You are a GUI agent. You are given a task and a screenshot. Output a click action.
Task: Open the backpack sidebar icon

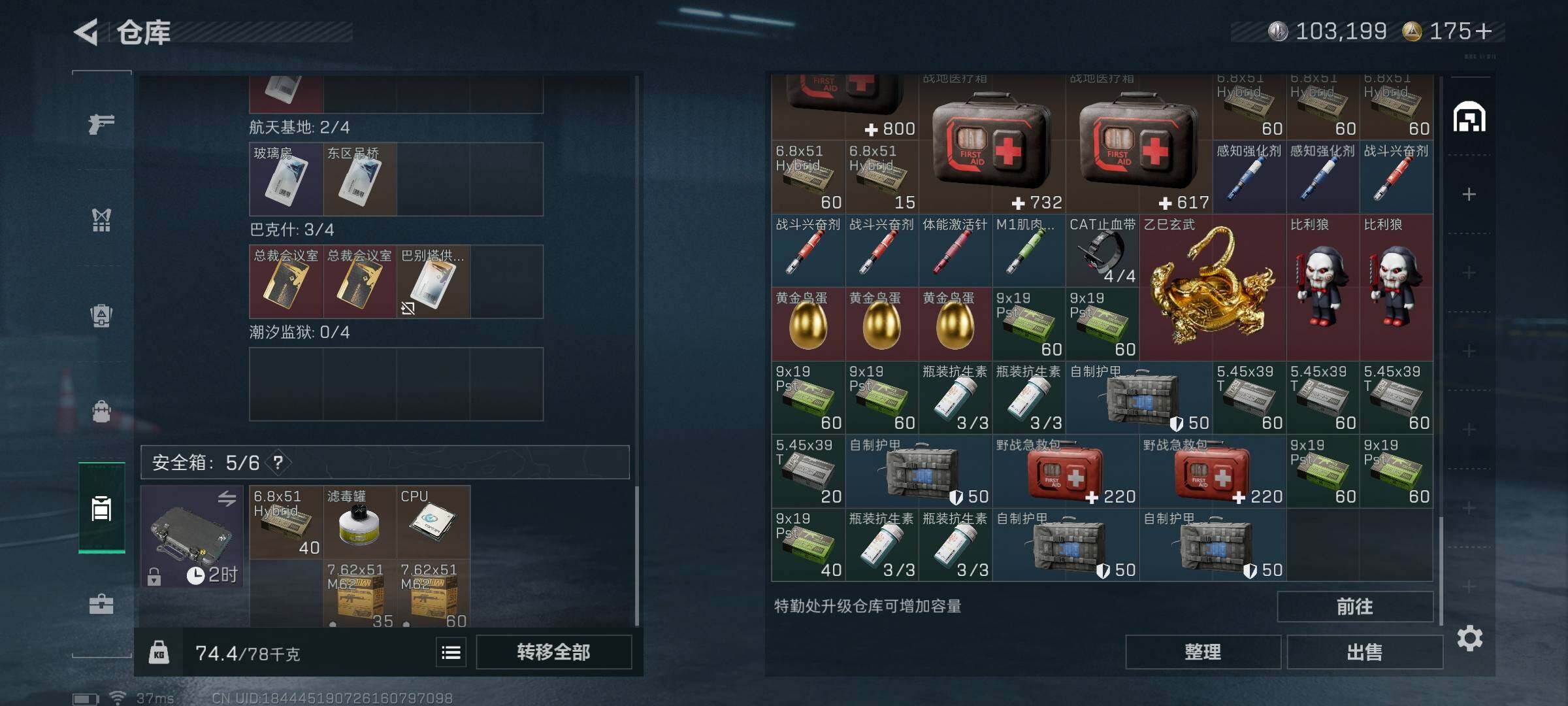coord(101,412)
